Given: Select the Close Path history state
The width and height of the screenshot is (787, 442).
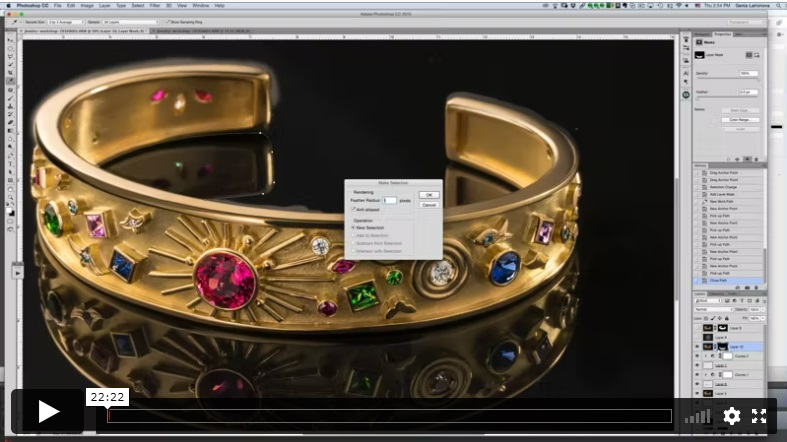Looking at the screenshot, I should (x=729, y=280).
